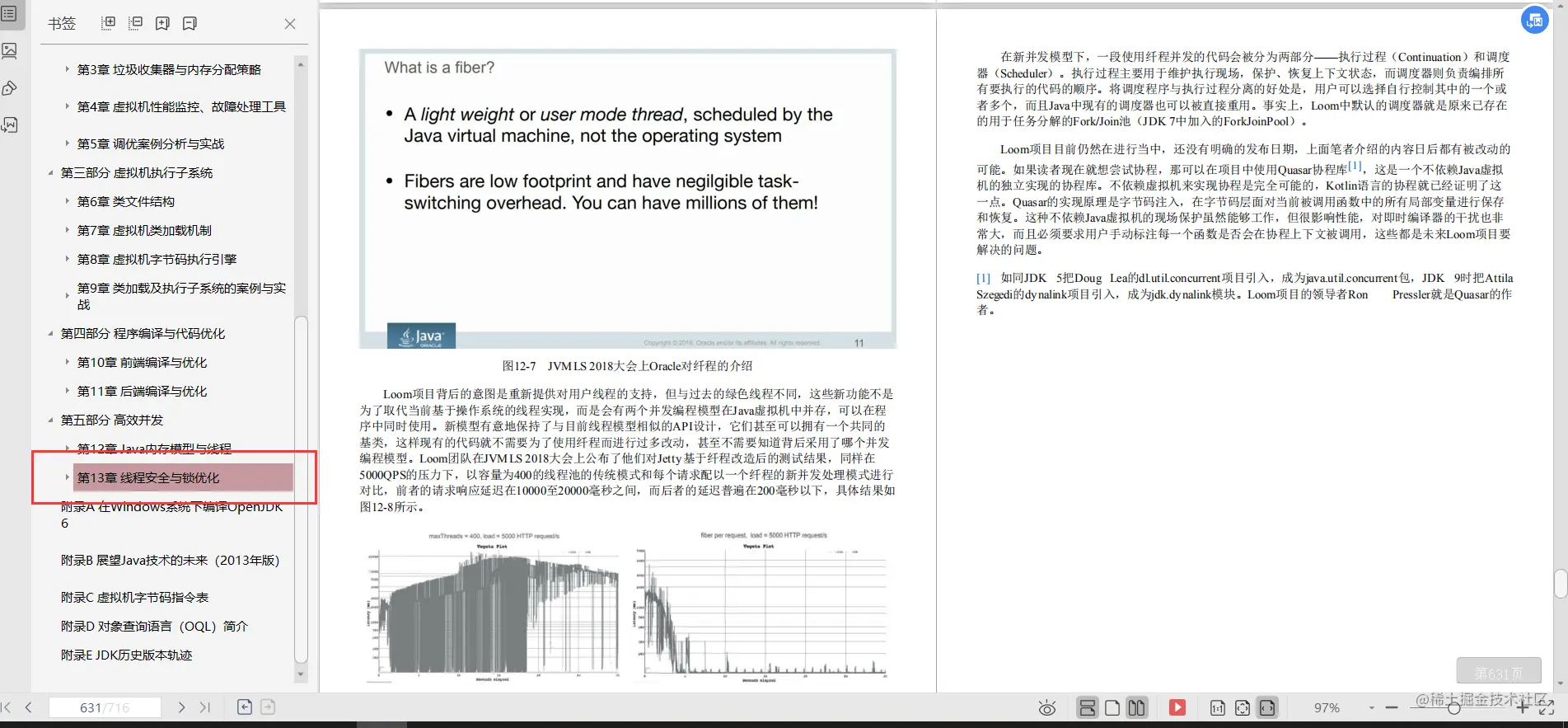Collapse 第三部分 虚拟机执行子系统

(50, 172)
